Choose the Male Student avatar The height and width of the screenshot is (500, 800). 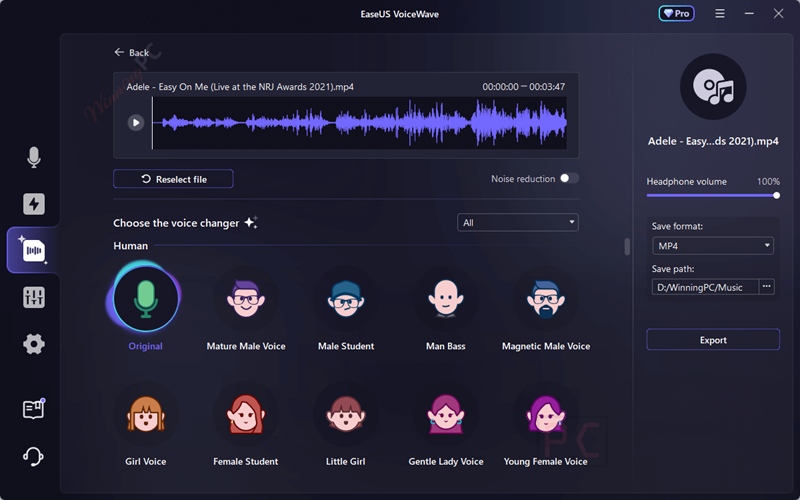tap(346, 299)
